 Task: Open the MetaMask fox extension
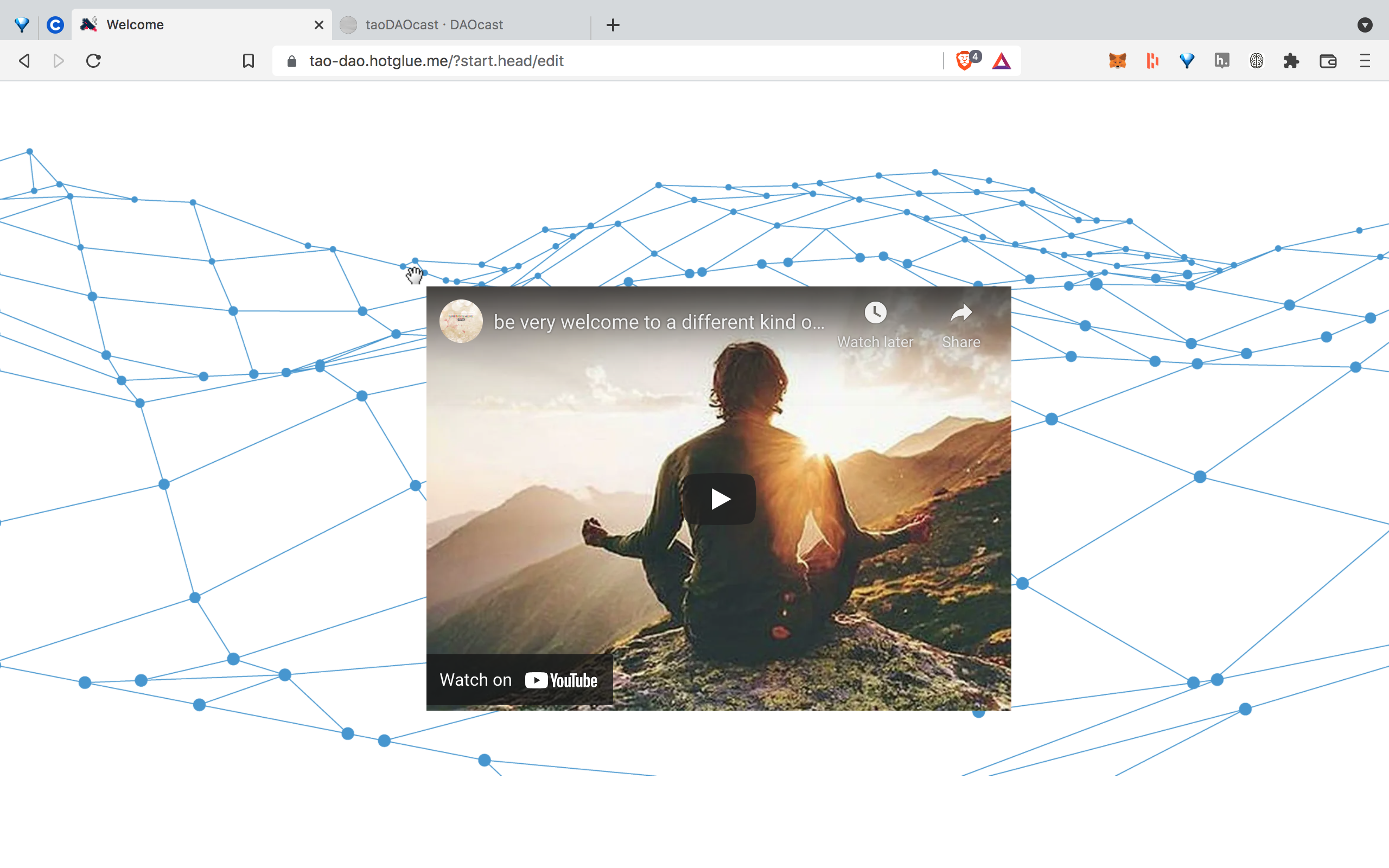1117,61
